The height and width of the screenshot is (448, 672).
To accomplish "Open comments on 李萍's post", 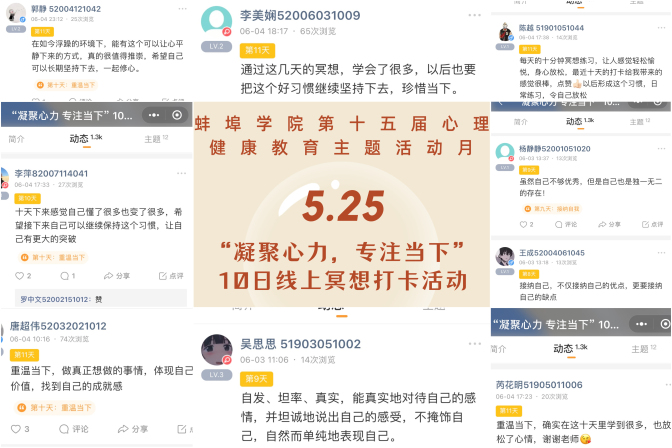I will point(68,276).
